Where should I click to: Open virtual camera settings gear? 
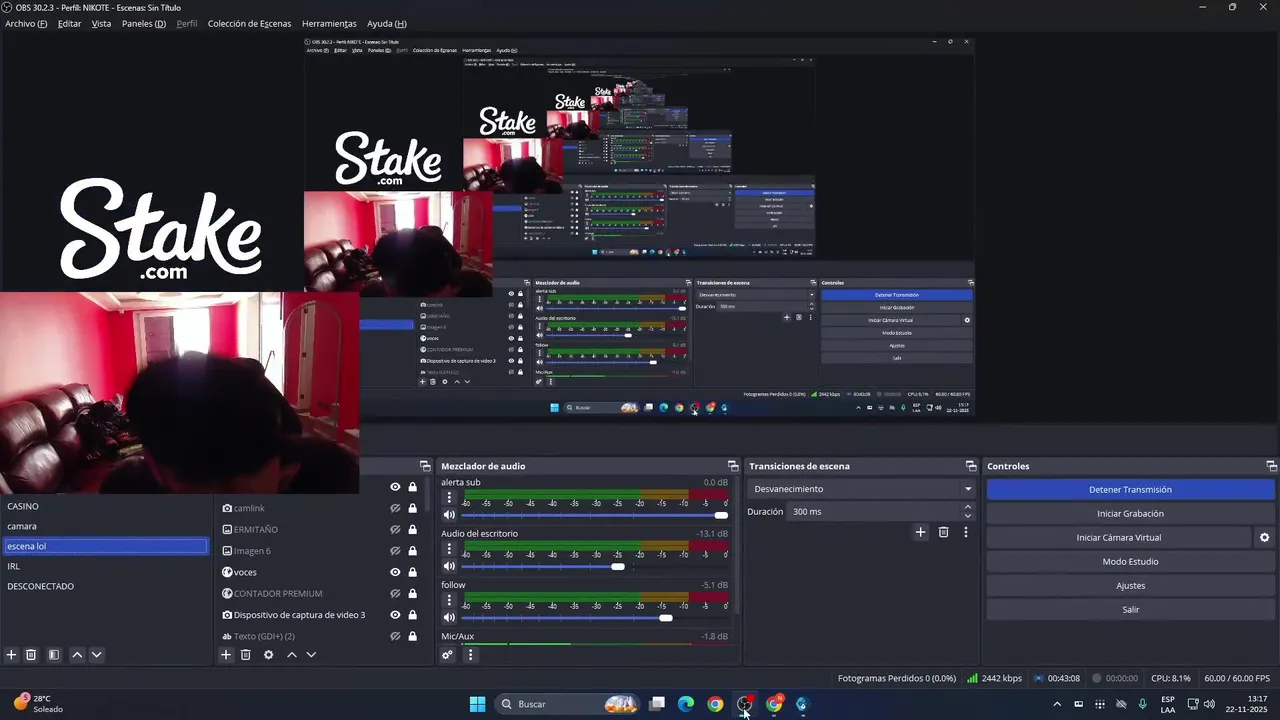pos(1264,537)
